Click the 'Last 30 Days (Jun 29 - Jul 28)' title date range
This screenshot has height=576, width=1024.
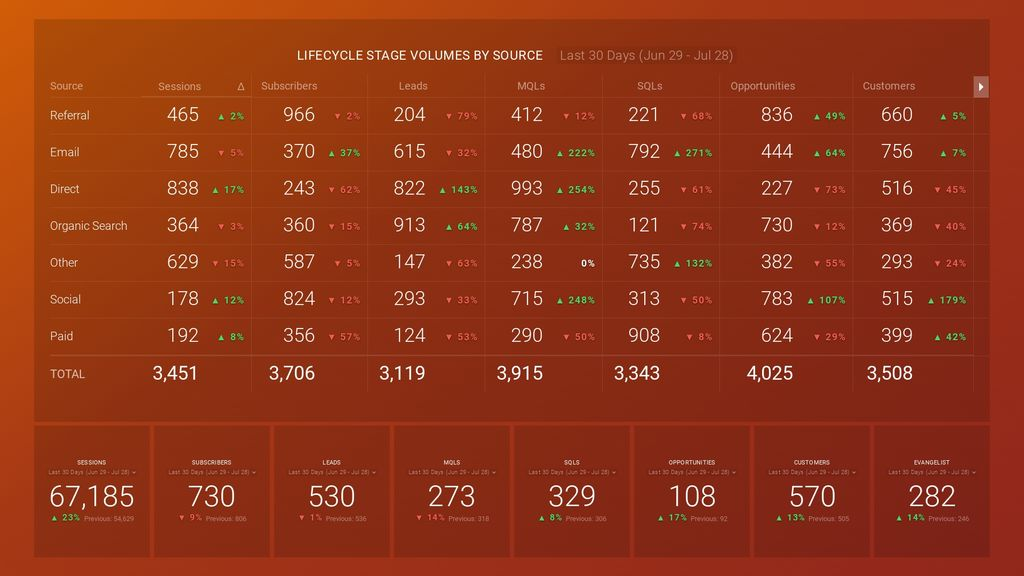click(646, 56)
